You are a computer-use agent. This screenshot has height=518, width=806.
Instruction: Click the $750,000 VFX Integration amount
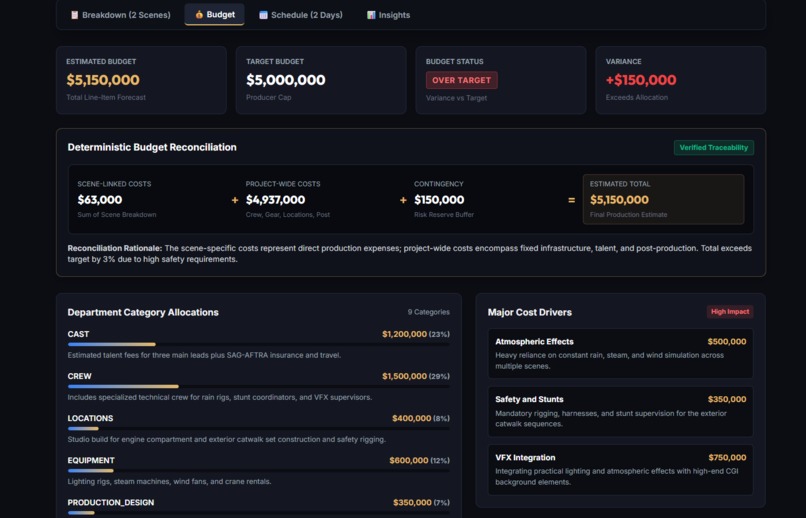(727, 457)
